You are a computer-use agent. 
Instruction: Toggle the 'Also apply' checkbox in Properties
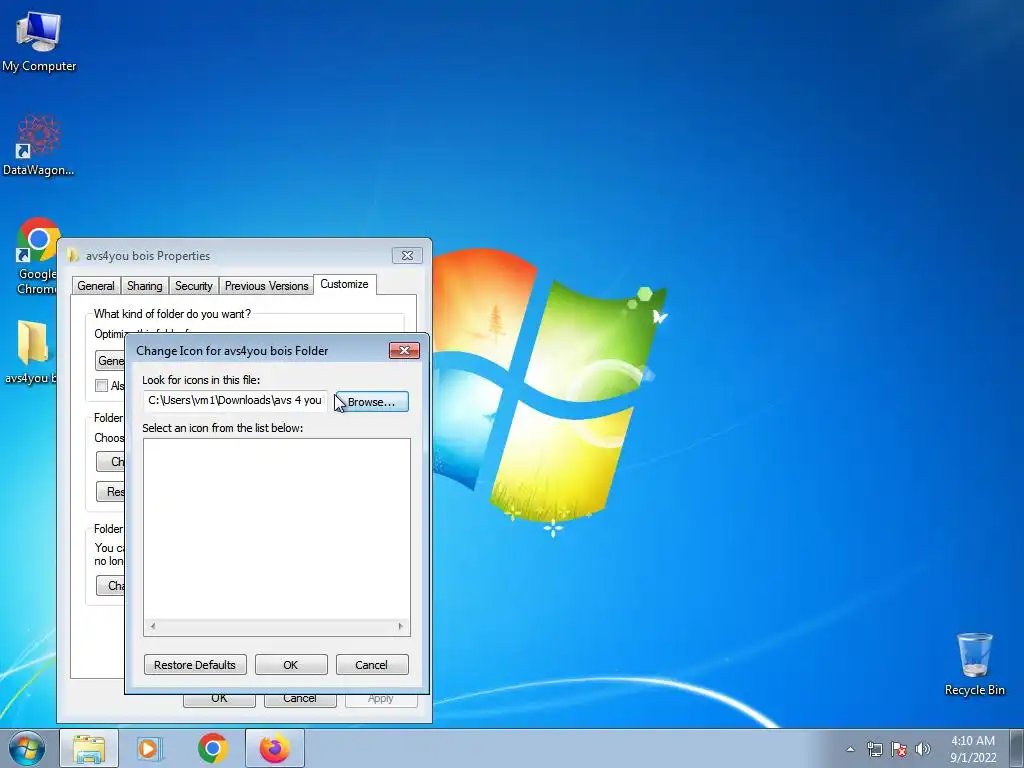pyautogui.click(x=101, y=385)
